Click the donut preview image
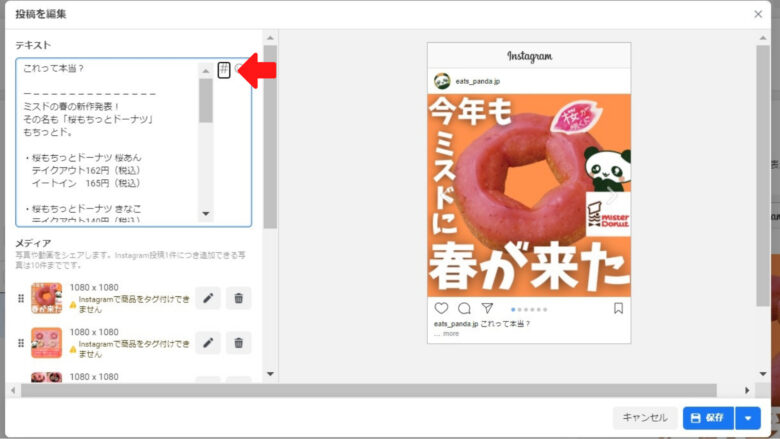Image resolution: width=780 pixels, height=439 pixels. 529,195
